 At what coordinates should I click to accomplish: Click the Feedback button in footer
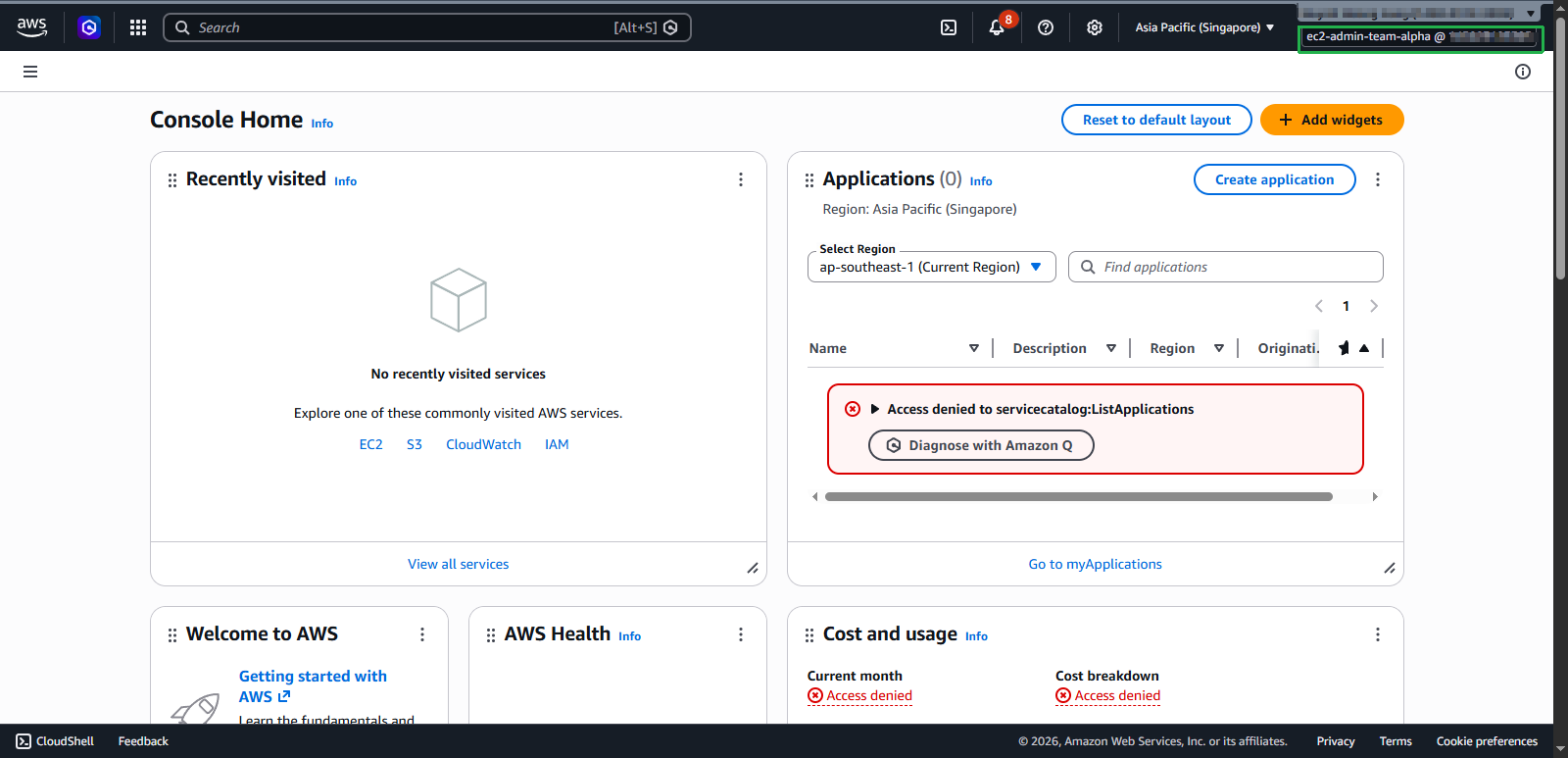pyautogui.click(x=143, y=741)
